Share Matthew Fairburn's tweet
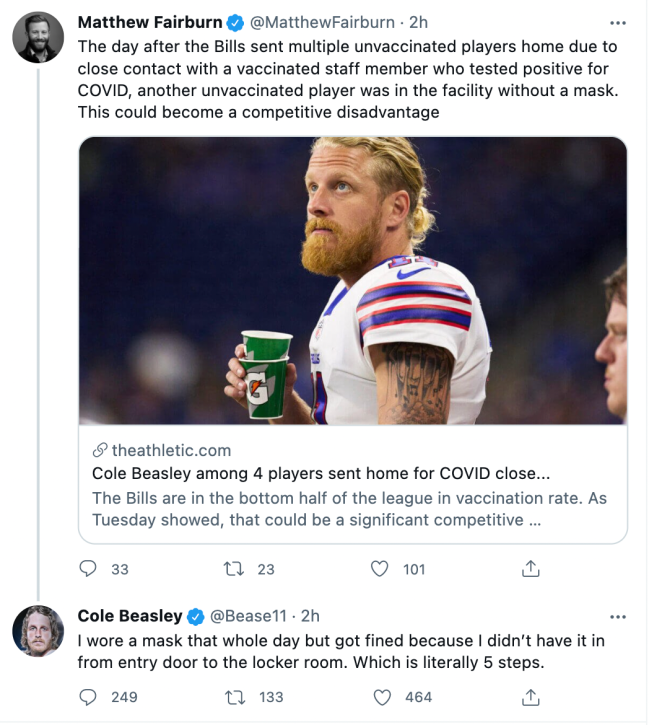 click(531, 569)
